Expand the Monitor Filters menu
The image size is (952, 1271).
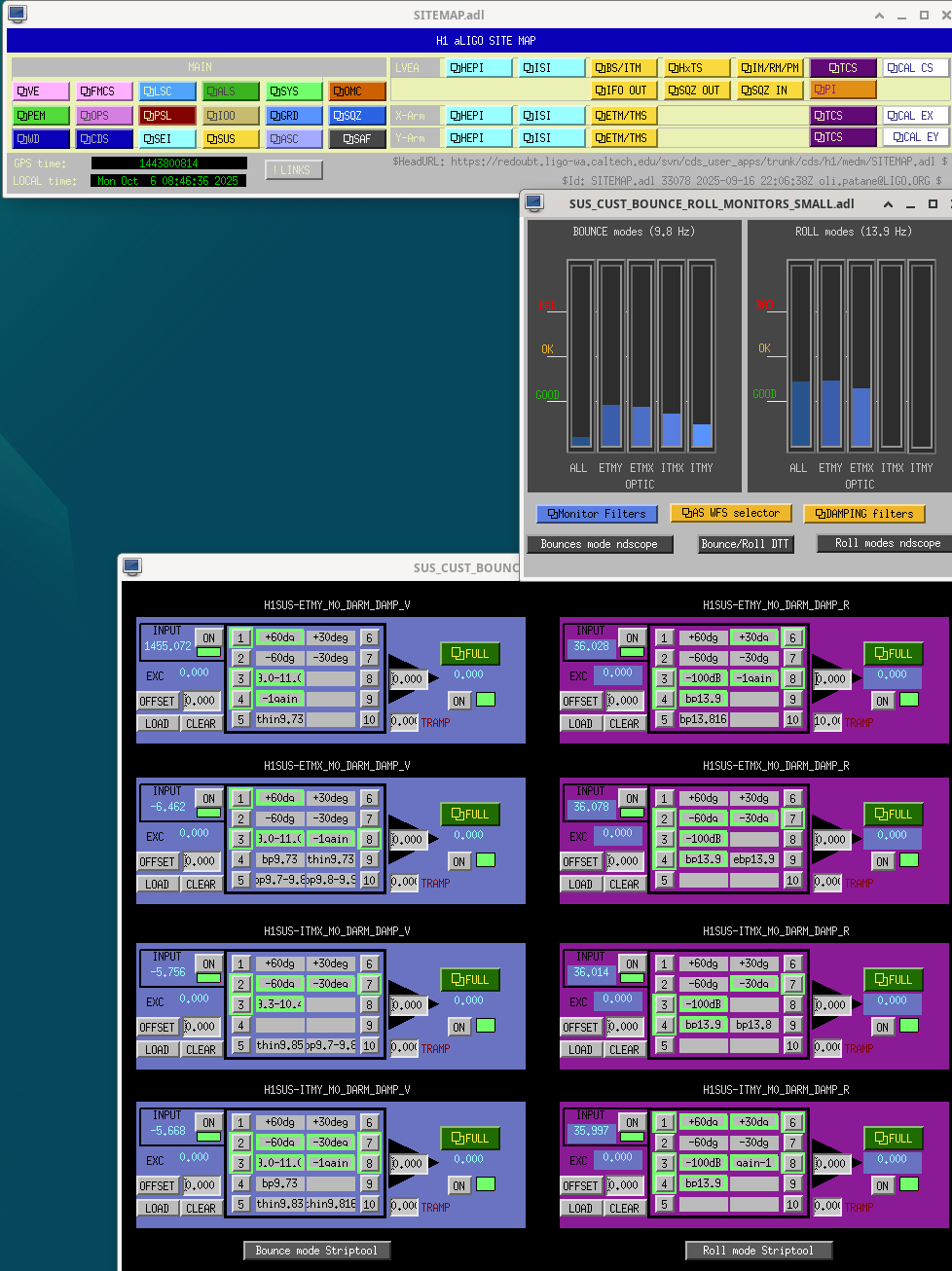(x=597, y=514)
